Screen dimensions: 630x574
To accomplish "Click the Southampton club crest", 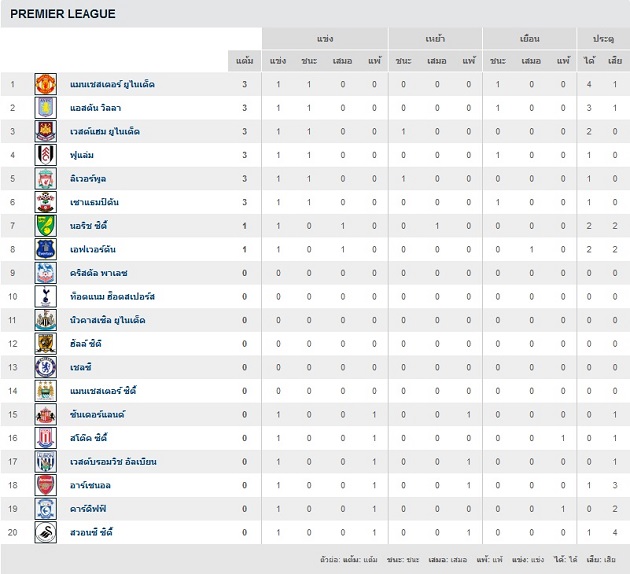I will click(x=46, y=202).
